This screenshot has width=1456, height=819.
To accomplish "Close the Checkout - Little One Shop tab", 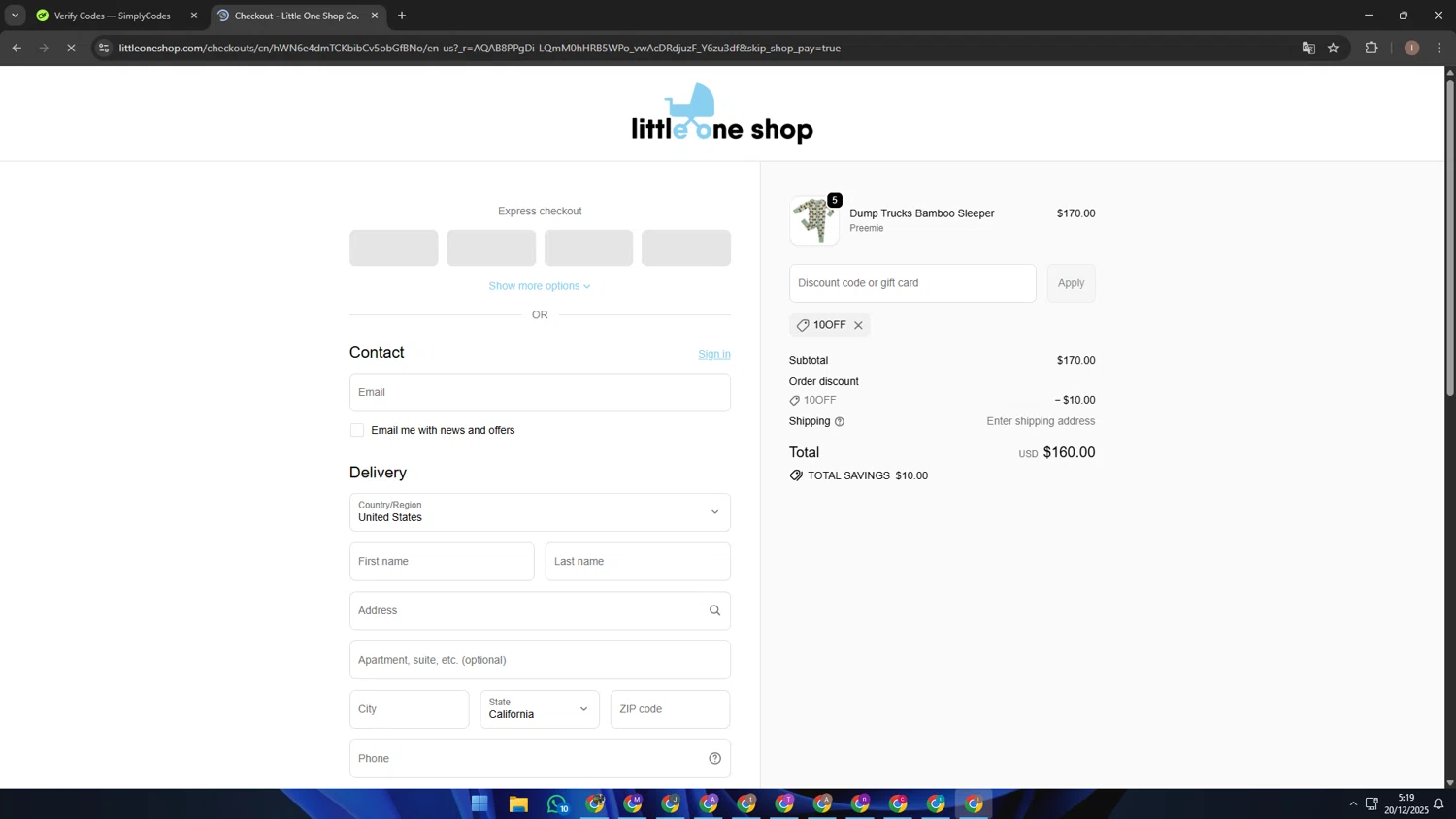I will 375,16.
